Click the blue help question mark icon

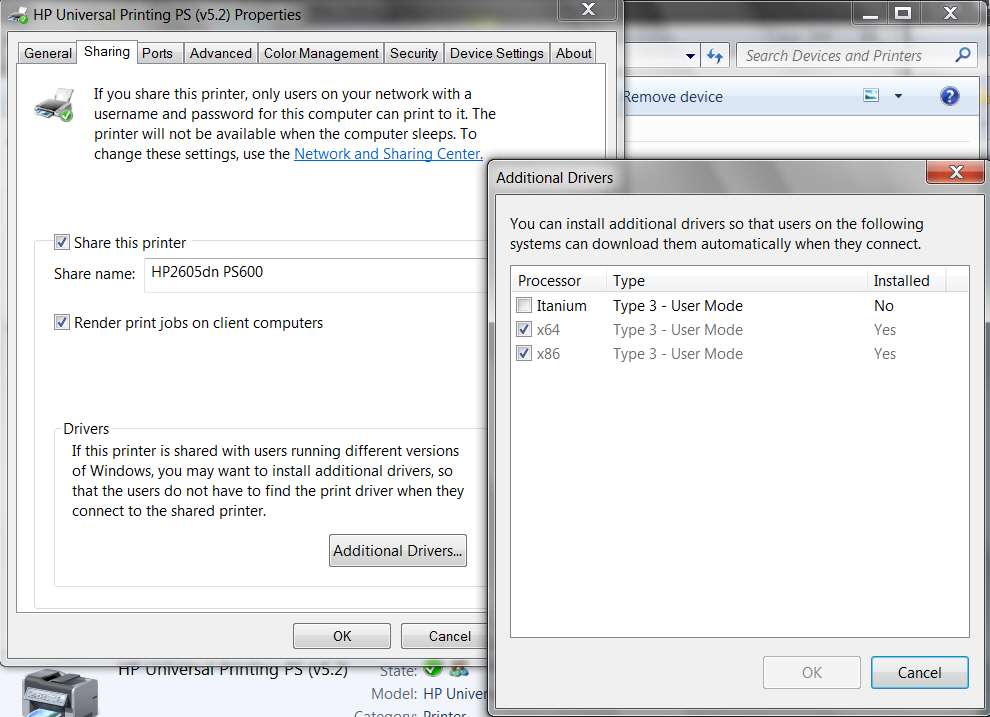point(949,96)
